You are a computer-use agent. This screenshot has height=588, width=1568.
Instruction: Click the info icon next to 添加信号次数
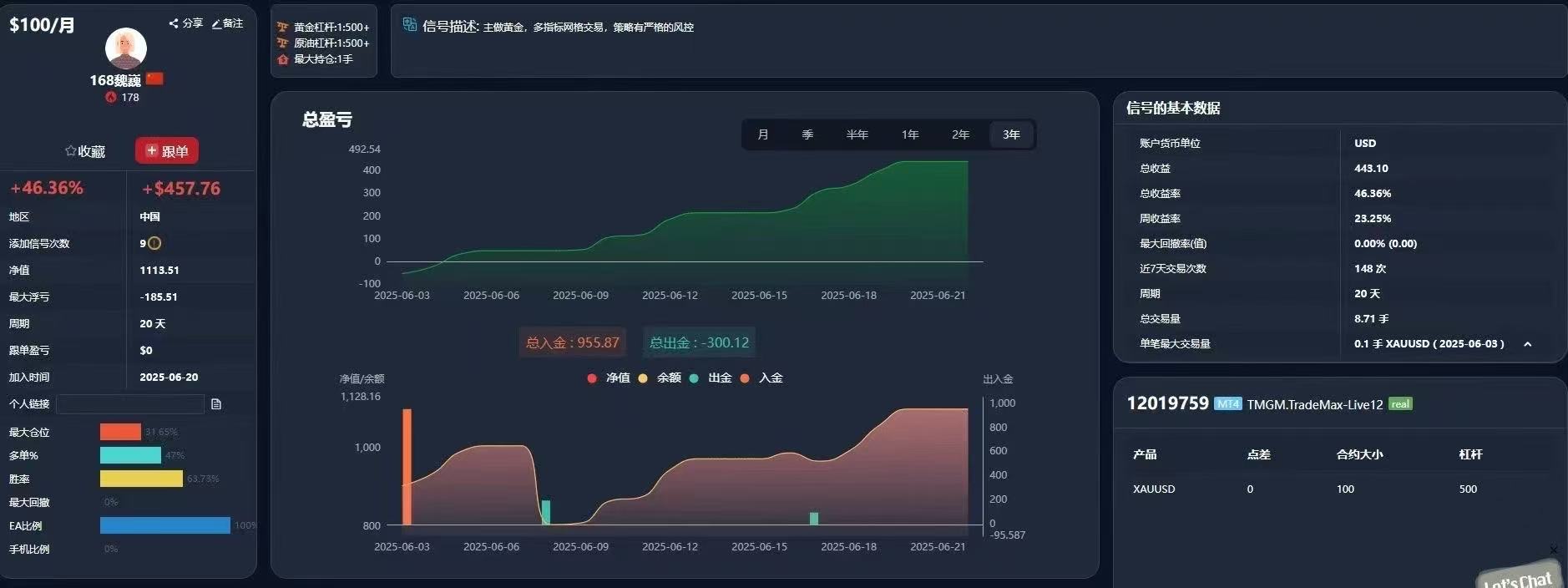(x=154, y=243)
